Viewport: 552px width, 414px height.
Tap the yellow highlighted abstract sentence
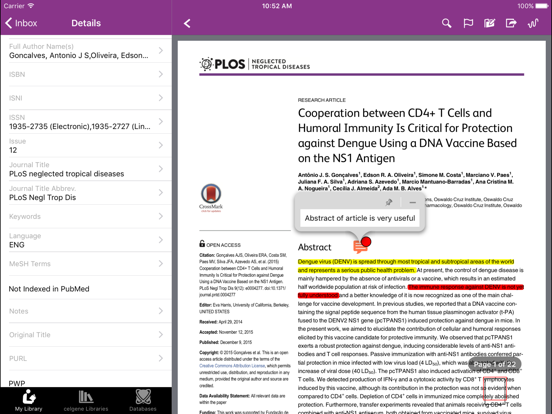(x=406, y=266)
